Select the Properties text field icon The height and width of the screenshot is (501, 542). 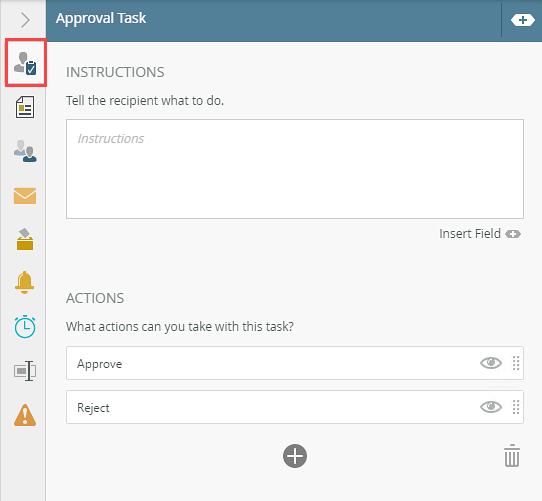click(25, 371)
